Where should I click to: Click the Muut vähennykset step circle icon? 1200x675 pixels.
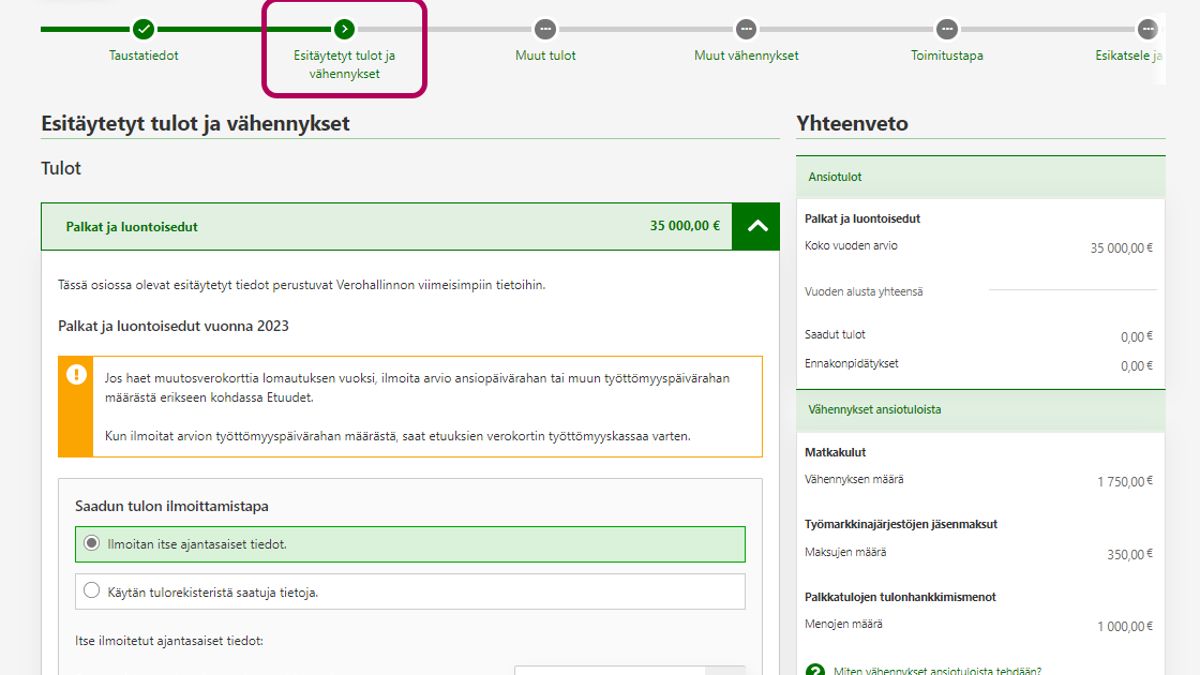pos(746,29)
